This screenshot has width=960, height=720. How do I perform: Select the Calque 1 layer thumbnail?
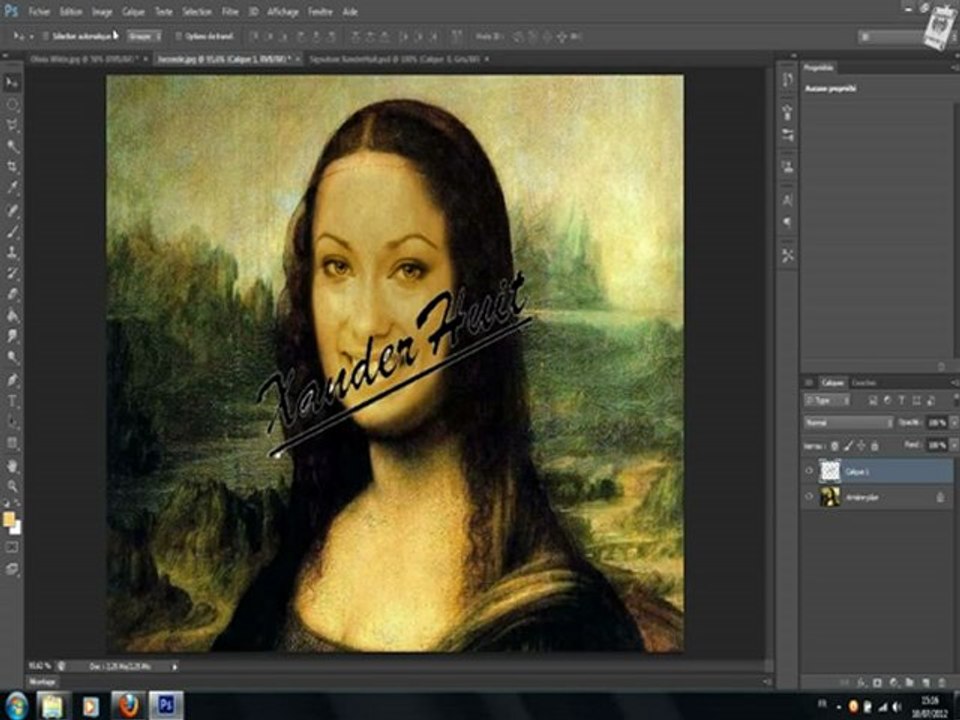(x=830, y=471)
